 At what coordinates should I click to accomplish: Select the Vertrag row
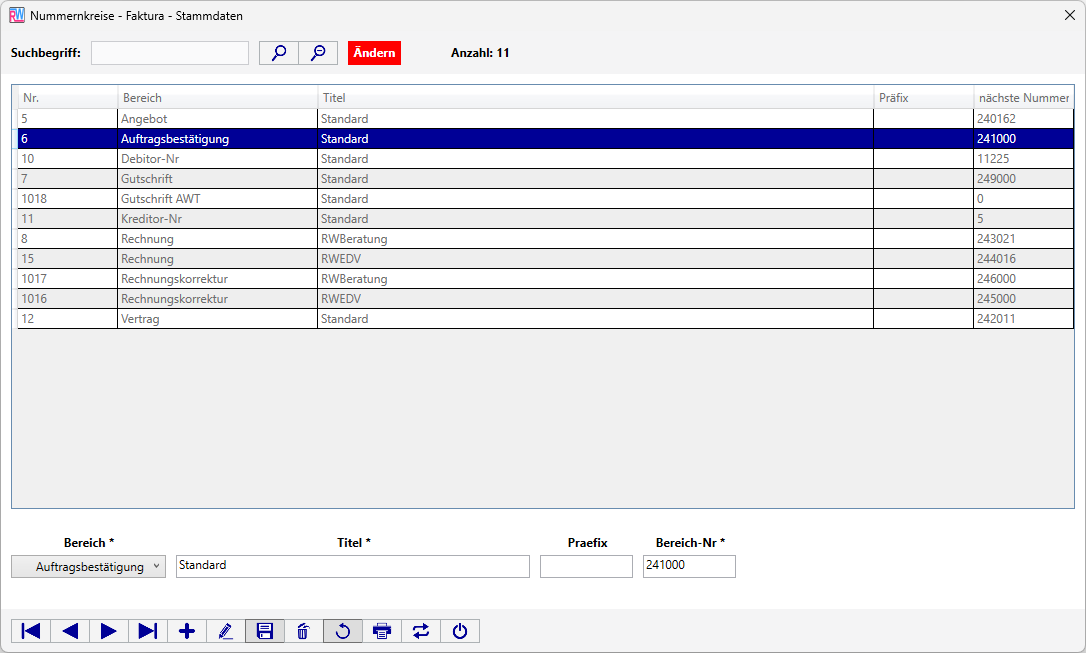546,319
